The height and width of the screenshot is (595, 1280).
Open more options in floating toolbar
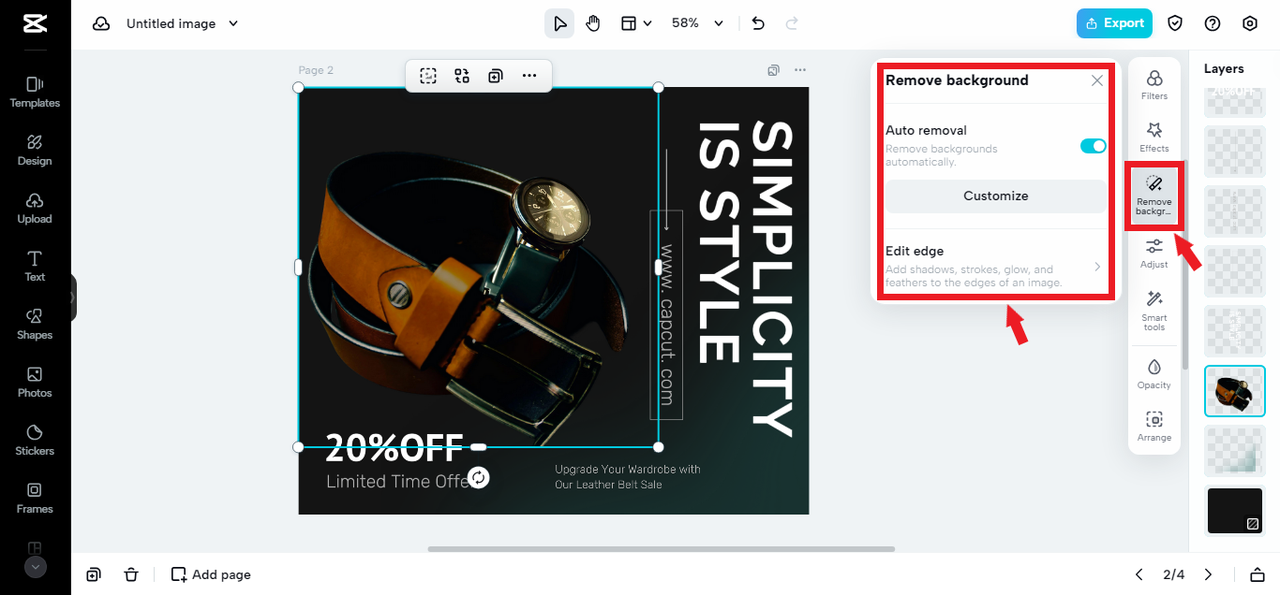[x=529, y=76]
